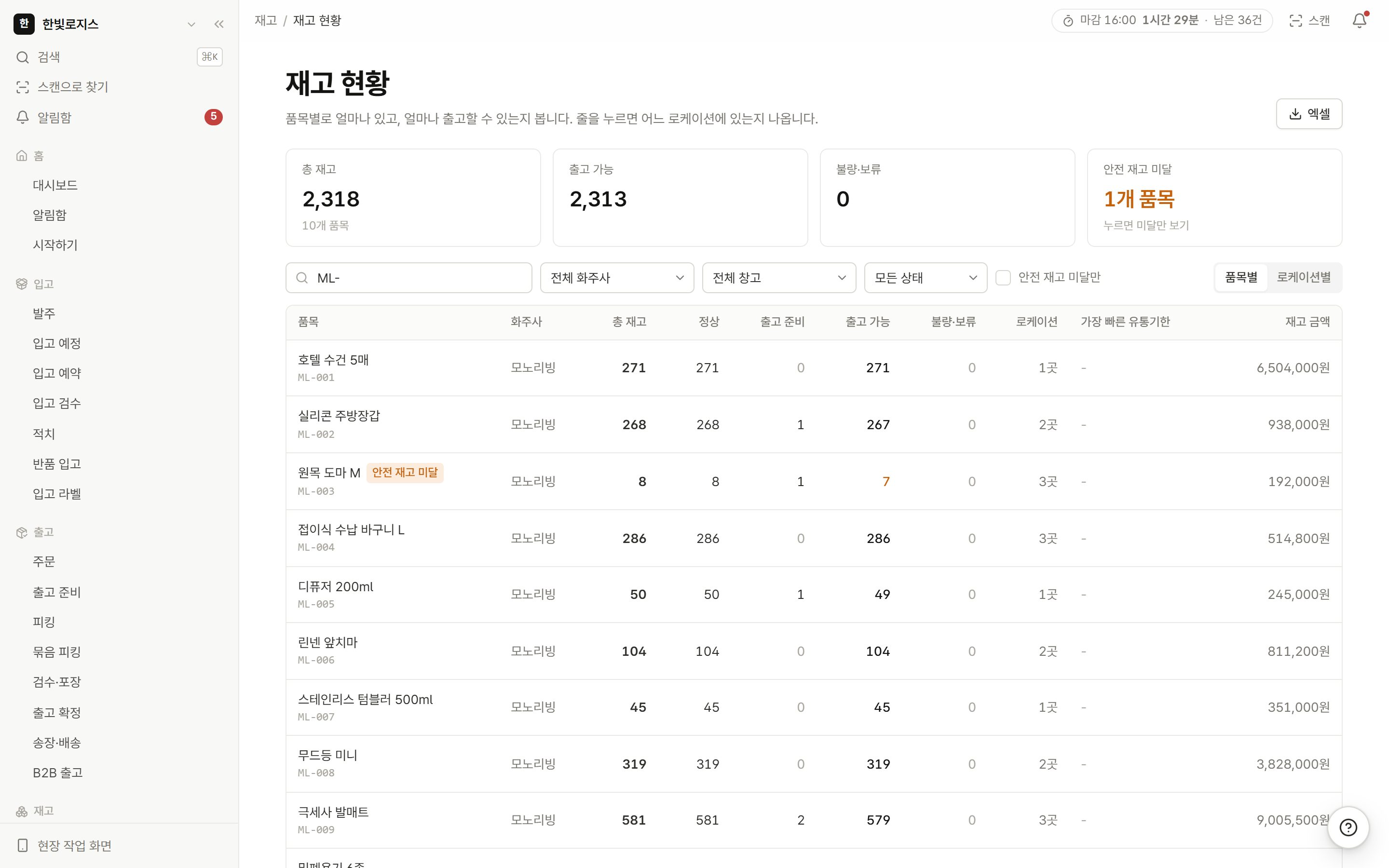The width and height of the screenshot is (1389, 868).
Task: Click the box icon of 입고 section
Action: coord(22,284)
